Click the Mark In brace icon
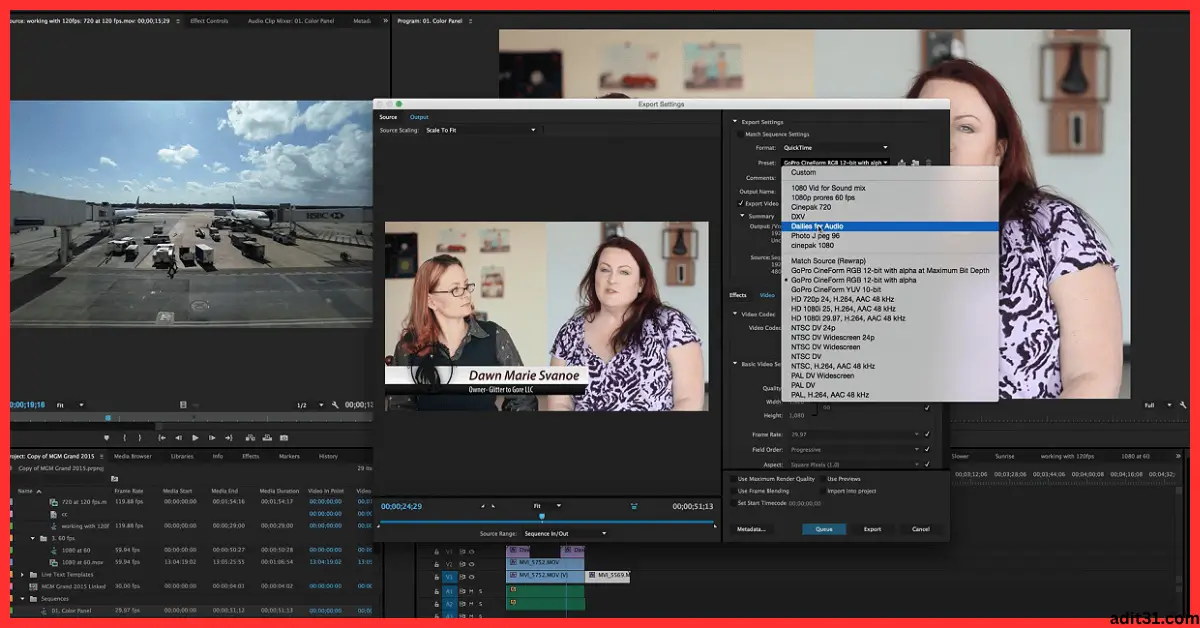 123,438
